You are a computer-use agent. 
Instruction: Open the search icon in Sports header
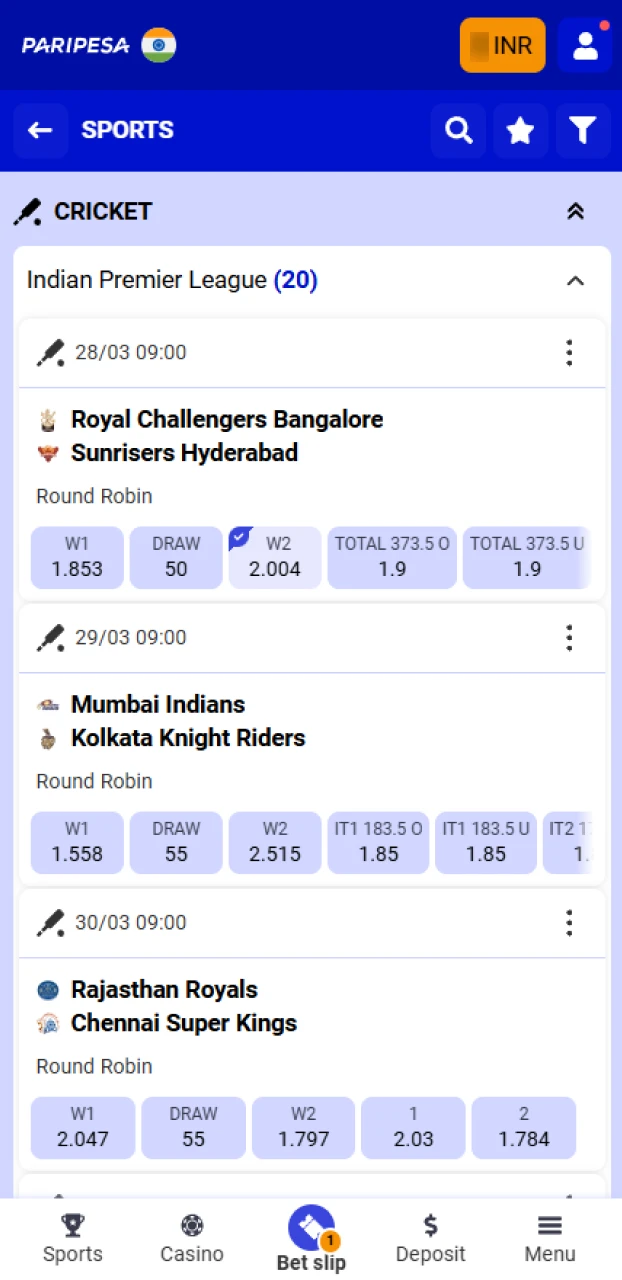click(458, 130)
